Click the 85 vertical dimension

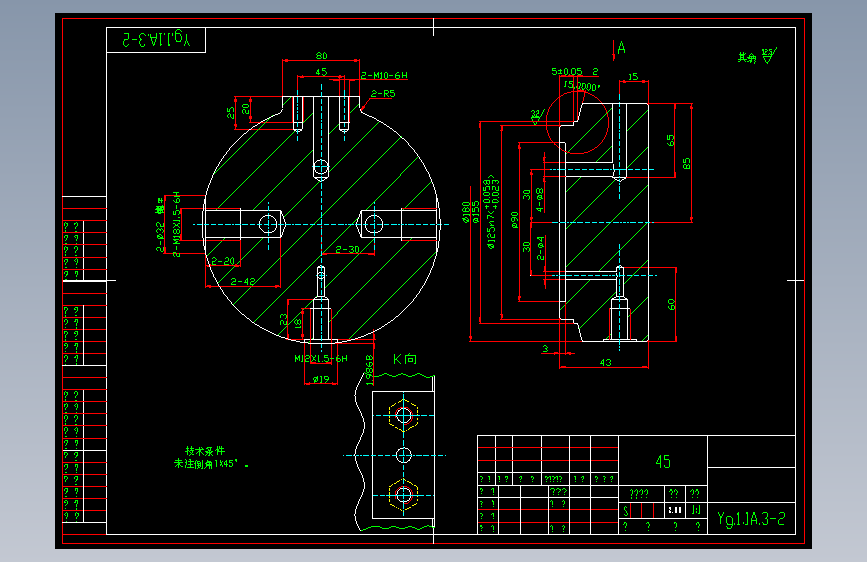687,164
